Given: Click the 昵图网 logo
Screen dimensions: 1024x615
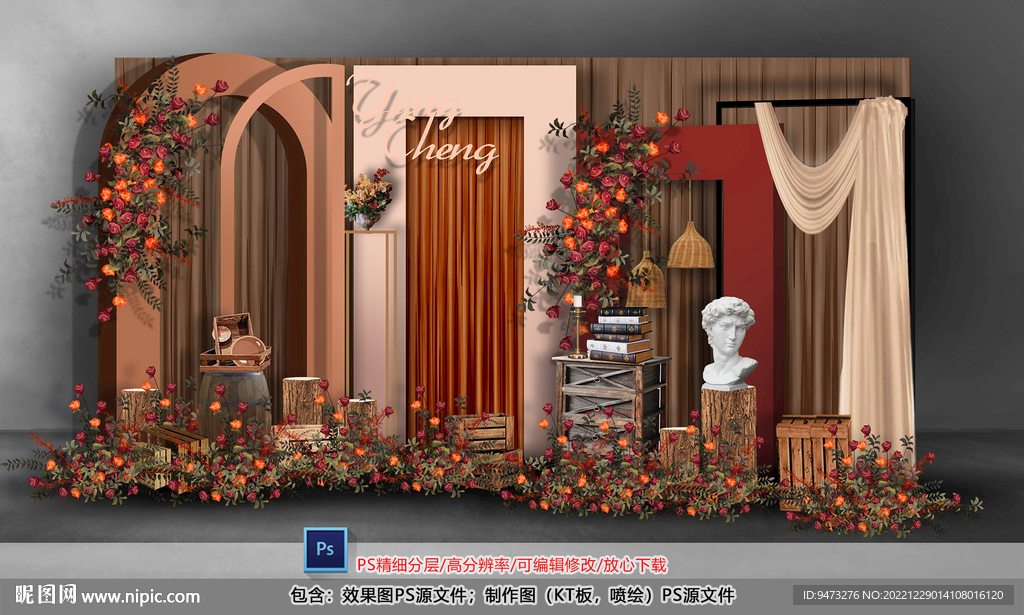Looking at the screenshot, I should click(x=46, y=595).
